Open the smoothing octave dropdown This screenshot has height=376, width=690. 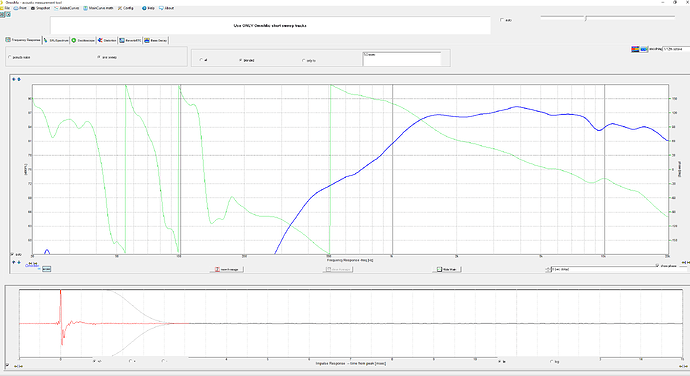676,49
